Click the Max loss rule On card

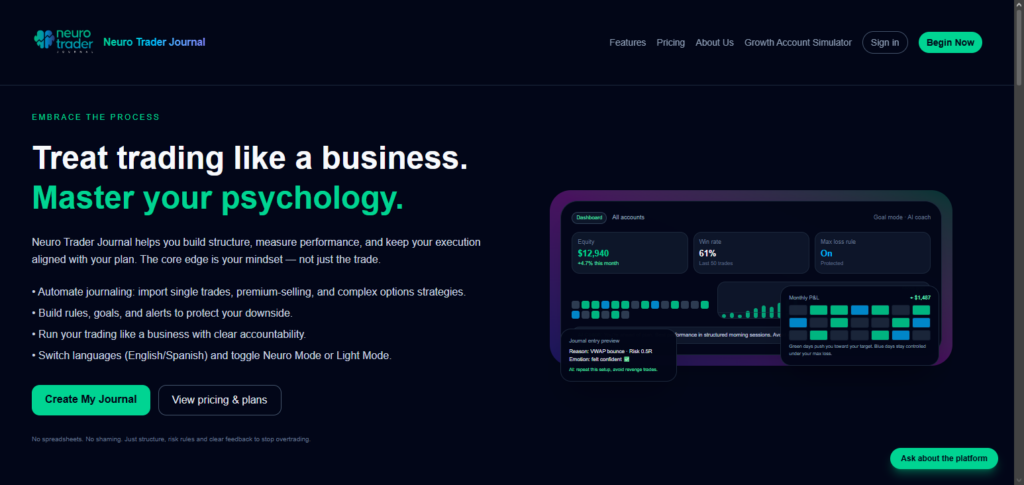tap(872, 253)
